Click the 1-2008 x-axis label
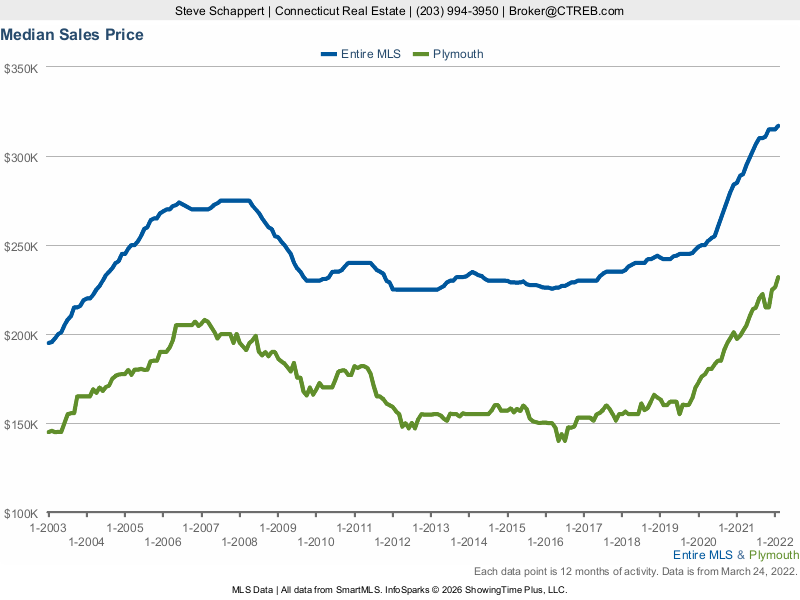 [239, 541]
